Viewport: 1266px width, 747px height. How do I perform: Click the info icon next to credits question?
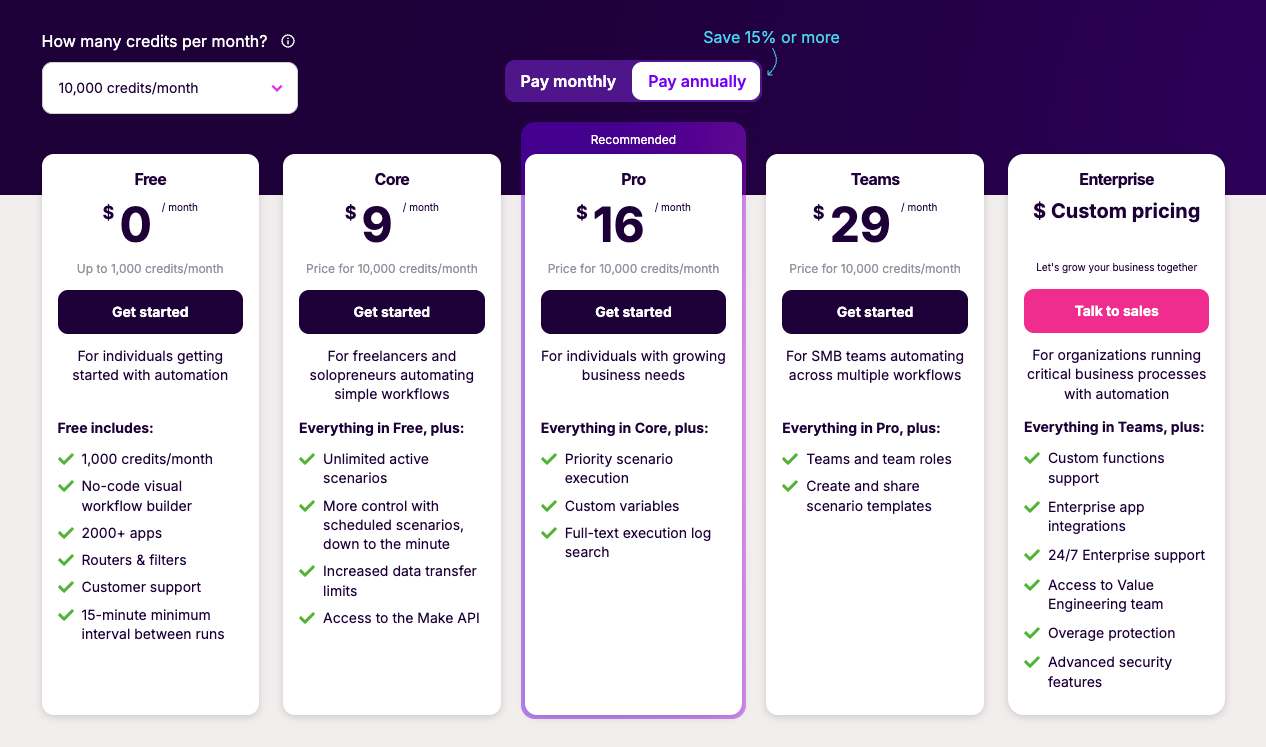point(287,41)
